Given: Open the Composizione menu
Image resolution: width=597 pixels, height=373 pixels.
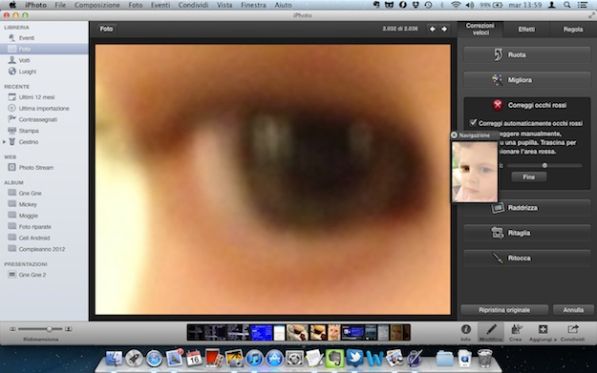Looking at the screenshot, I should pos(97,5).
